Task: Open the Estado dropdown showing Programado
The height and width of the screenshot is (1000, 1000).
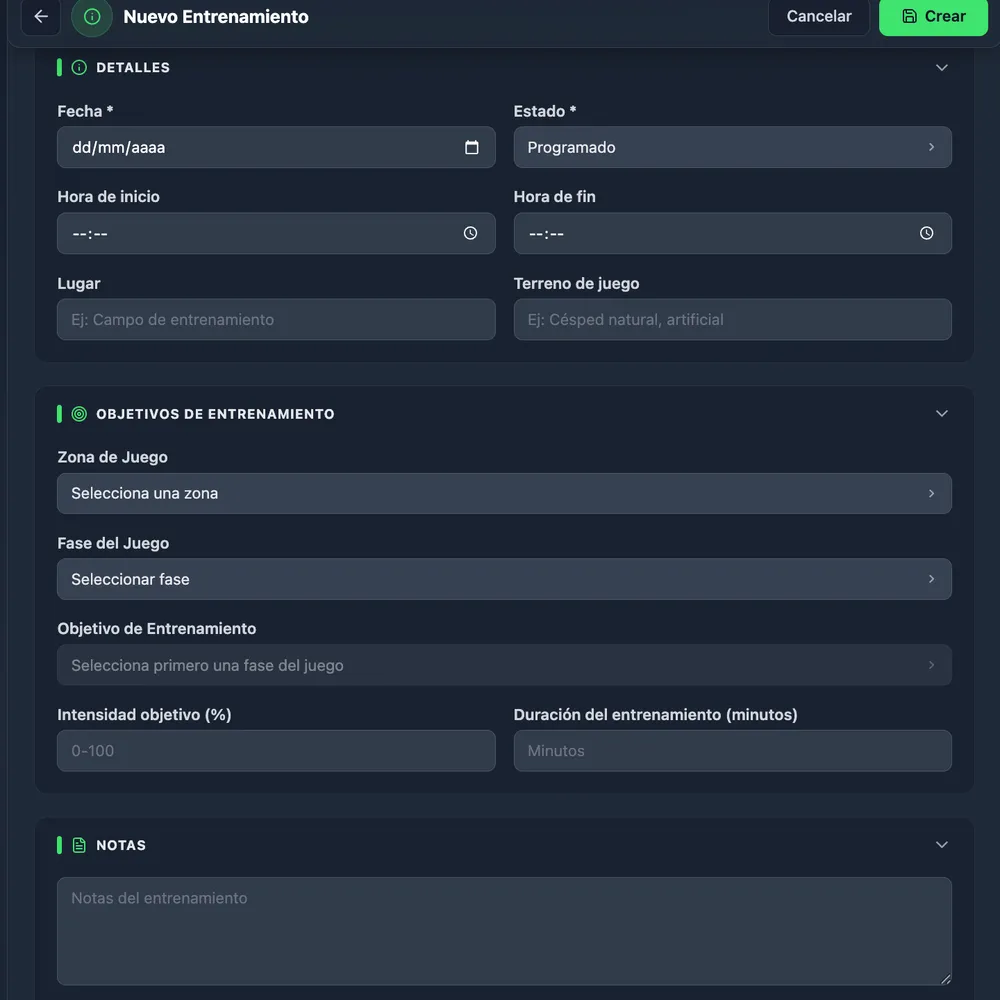Action: pyautogui.click(x=732, y=147)
